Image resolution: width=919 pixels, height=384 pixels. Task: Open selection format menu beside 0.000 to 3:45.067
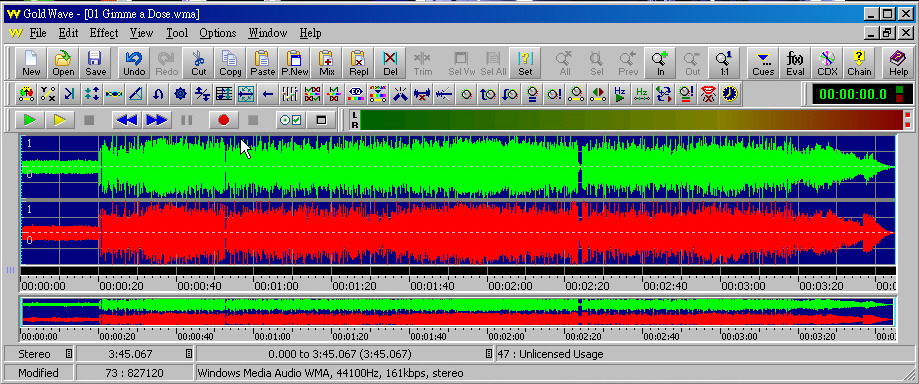tap(489, 354)
